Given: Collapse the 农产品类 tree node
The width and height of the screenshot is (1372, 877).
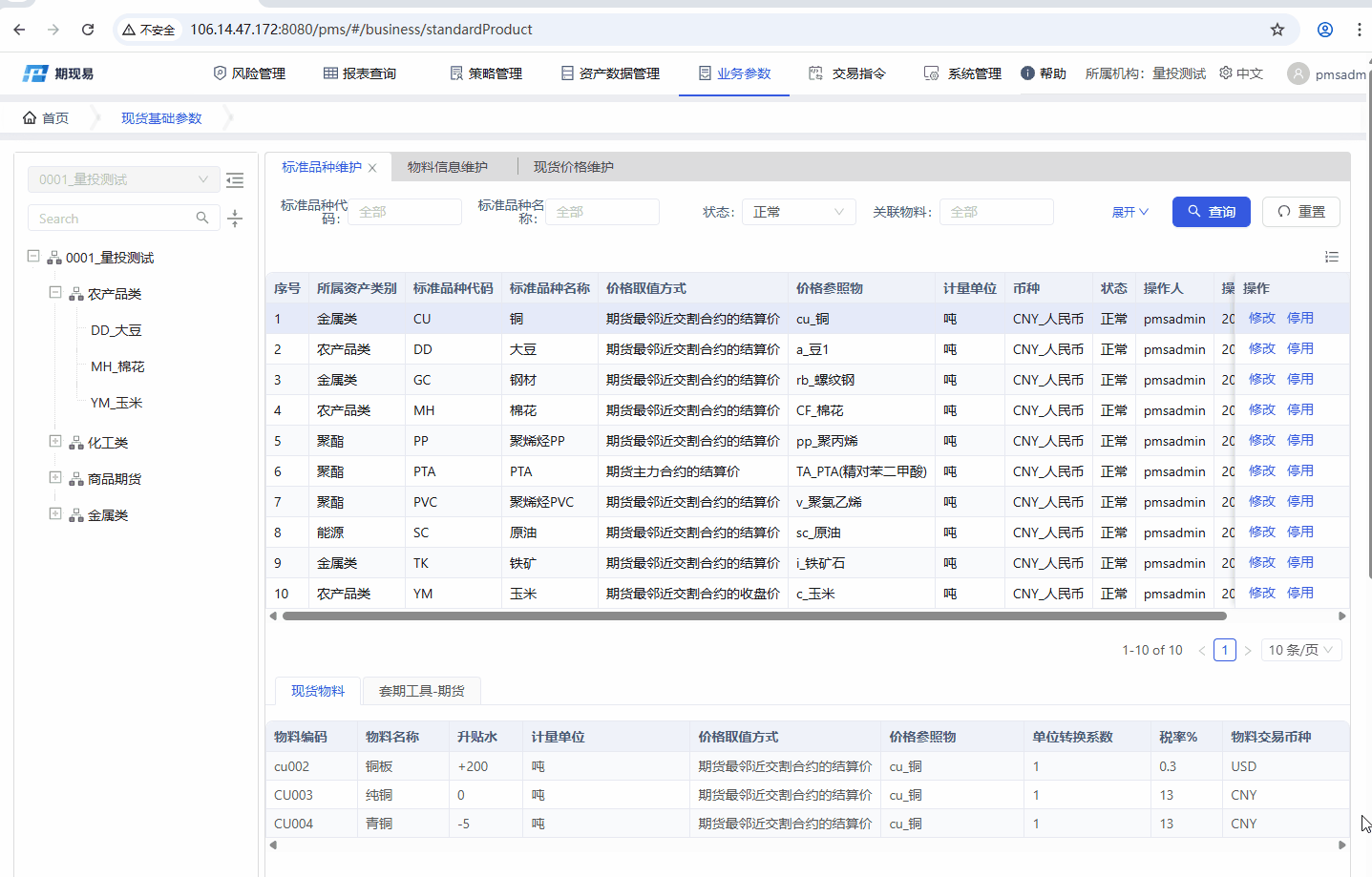Looking at the screenshot, I should tap(55, 293).
